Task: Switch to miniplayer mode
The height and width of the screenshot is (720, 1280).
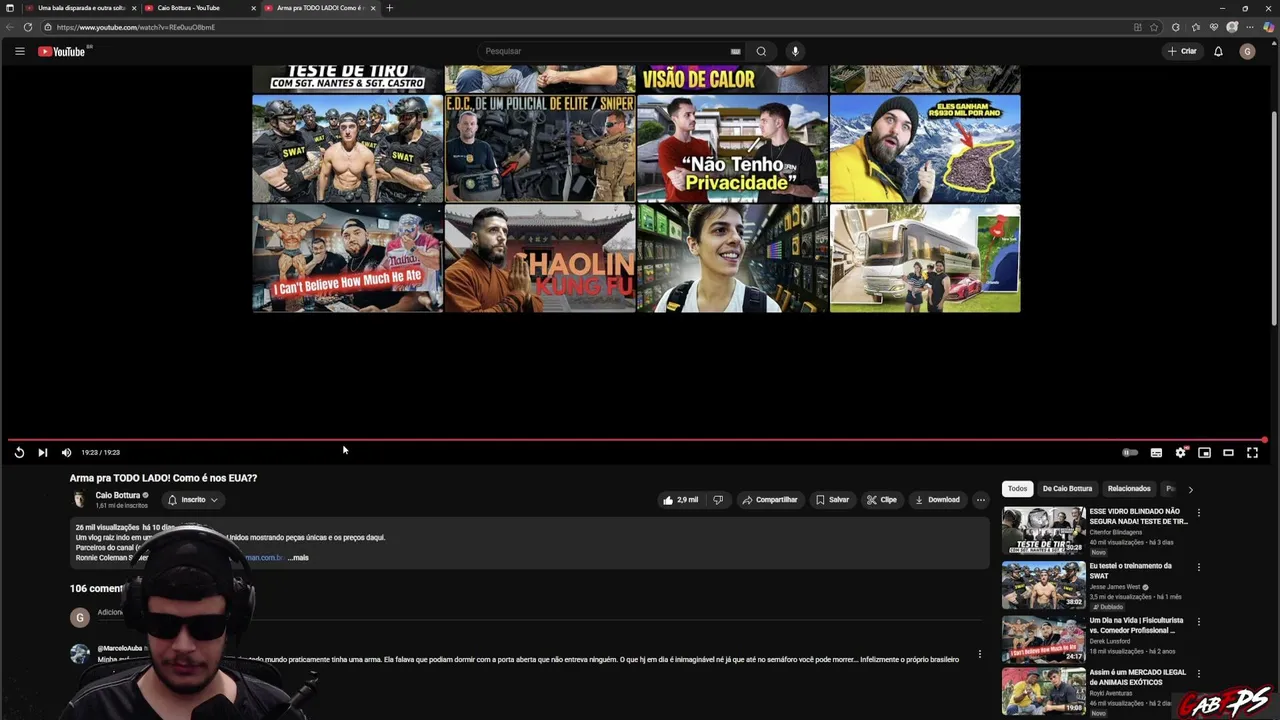Action: [1204, 453]
